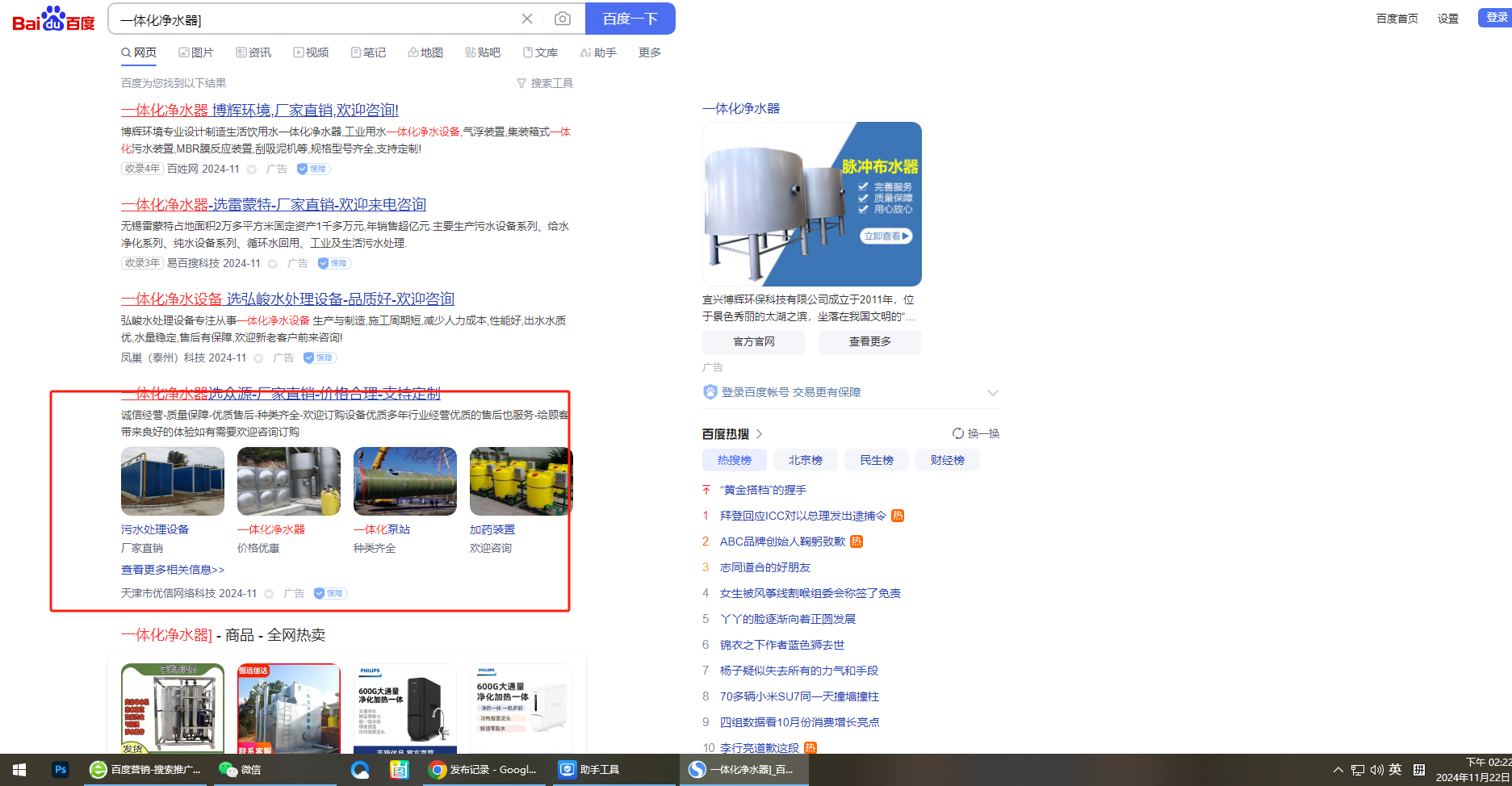Open the 贴吧 tab
This screenshot has width=1512, height=786.
(483, 52)
